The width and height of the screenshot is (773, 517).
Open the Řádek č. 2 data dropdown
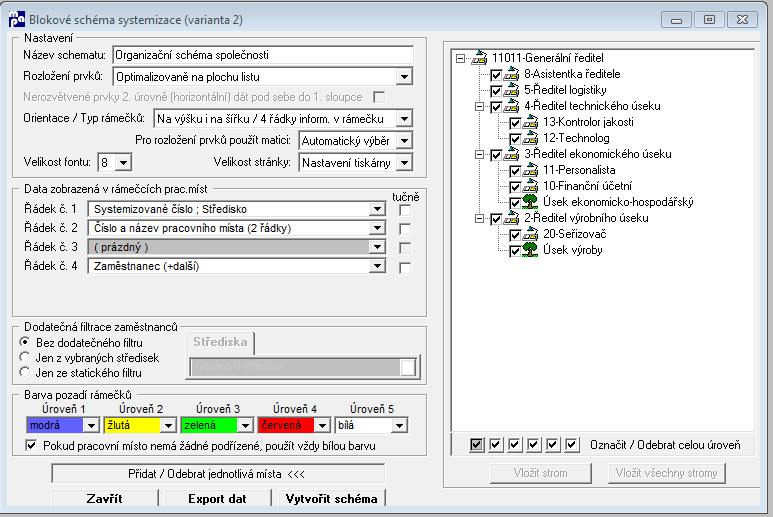tap(377, 228)
